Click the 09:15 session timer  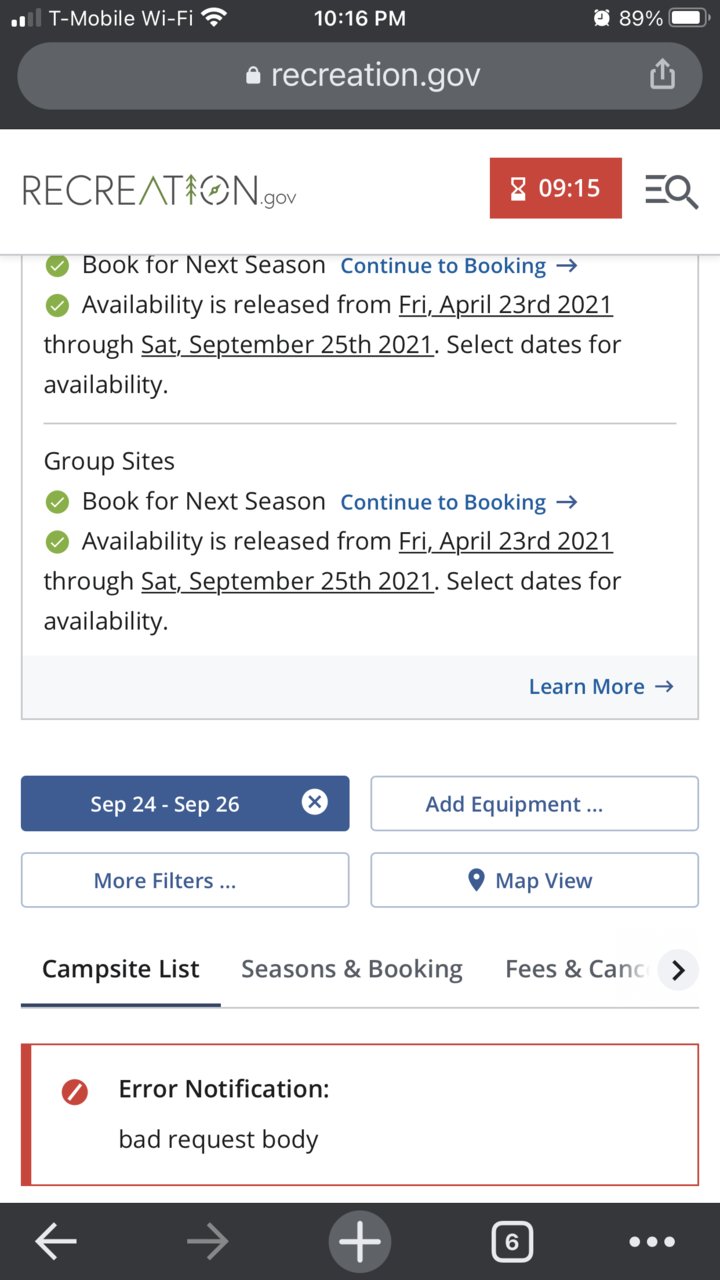[x=556, y=188]
